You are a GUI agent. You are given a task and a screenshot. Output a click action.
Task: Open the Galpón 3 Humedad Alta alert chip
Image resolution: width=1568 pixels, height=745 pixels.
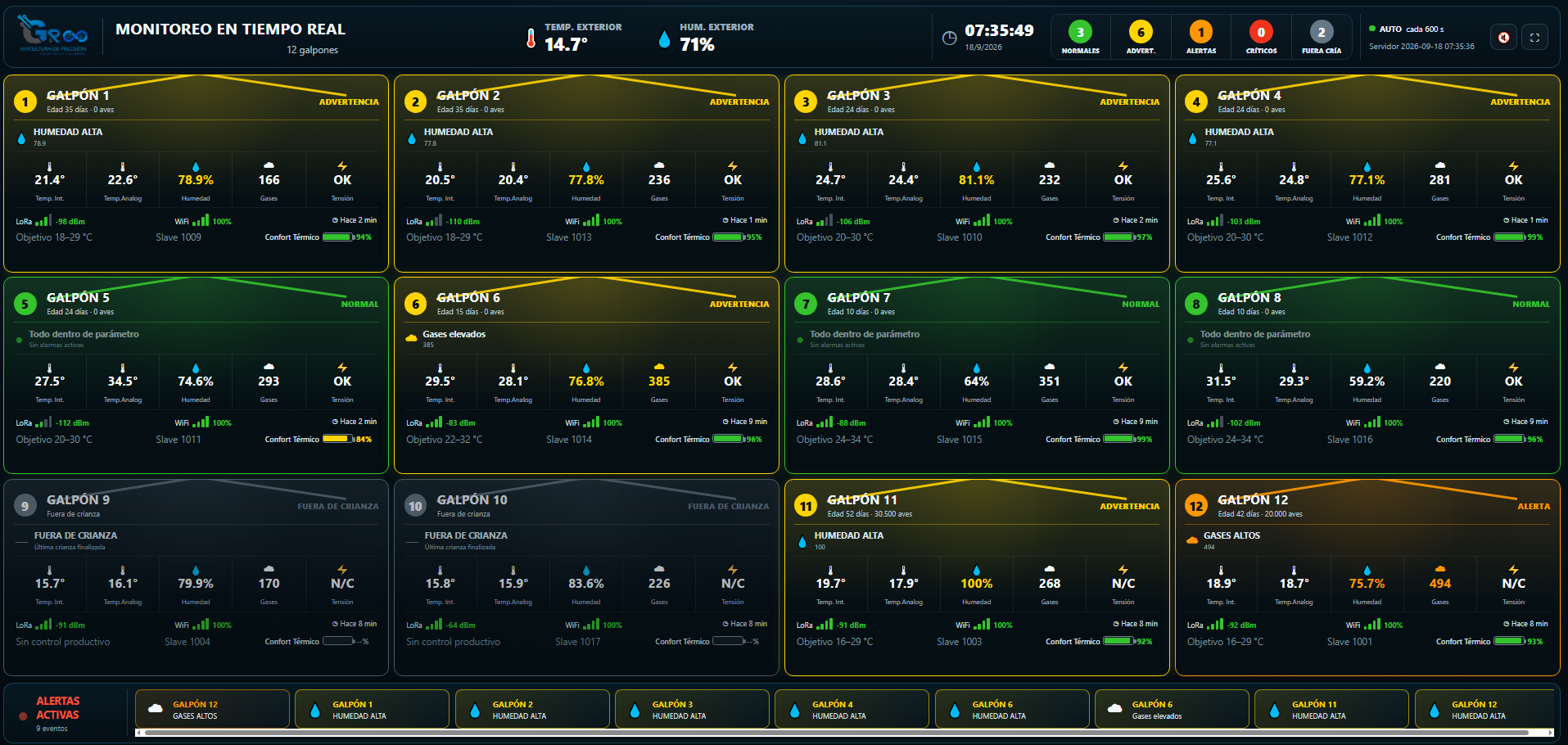click(692, 709)
